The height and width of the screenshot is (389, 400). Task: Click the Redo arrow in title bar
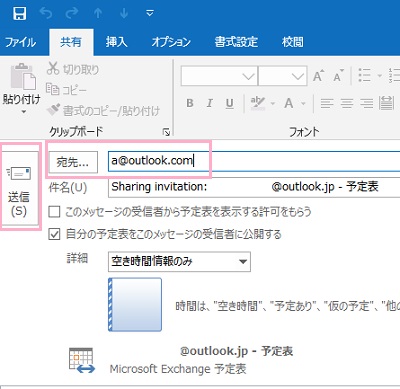[x=72, y=13]
